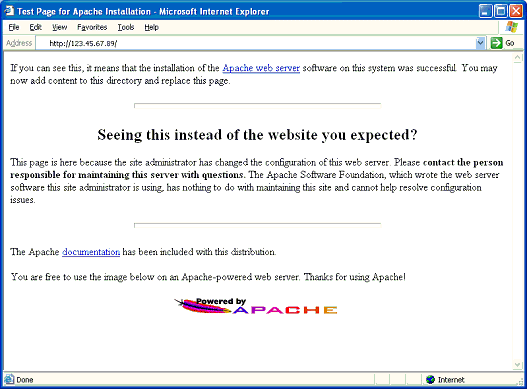Click the Windows flag logo
The image size is (527, 389).
tap(511, 27)
